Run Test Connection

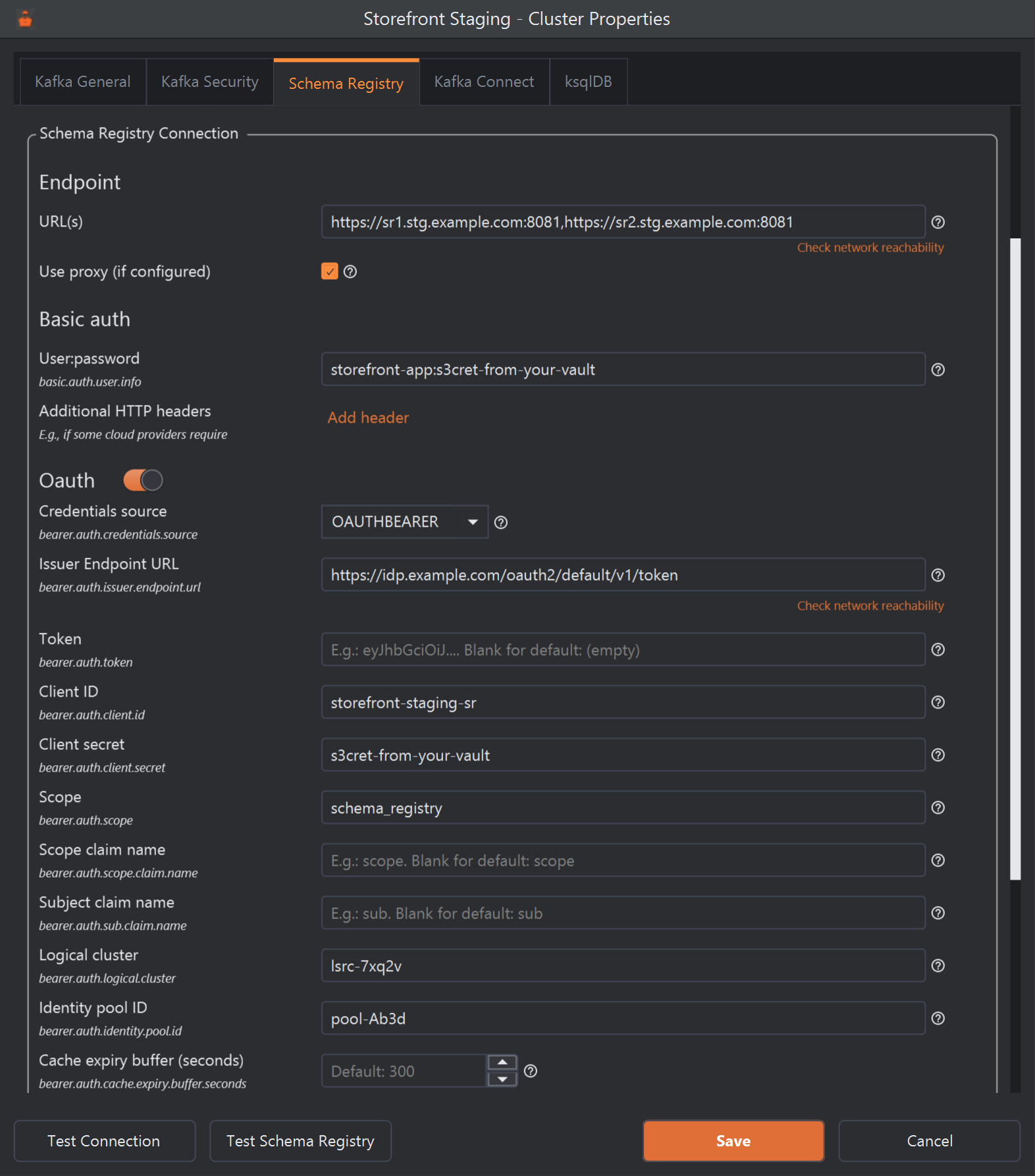coord(105,1140)
